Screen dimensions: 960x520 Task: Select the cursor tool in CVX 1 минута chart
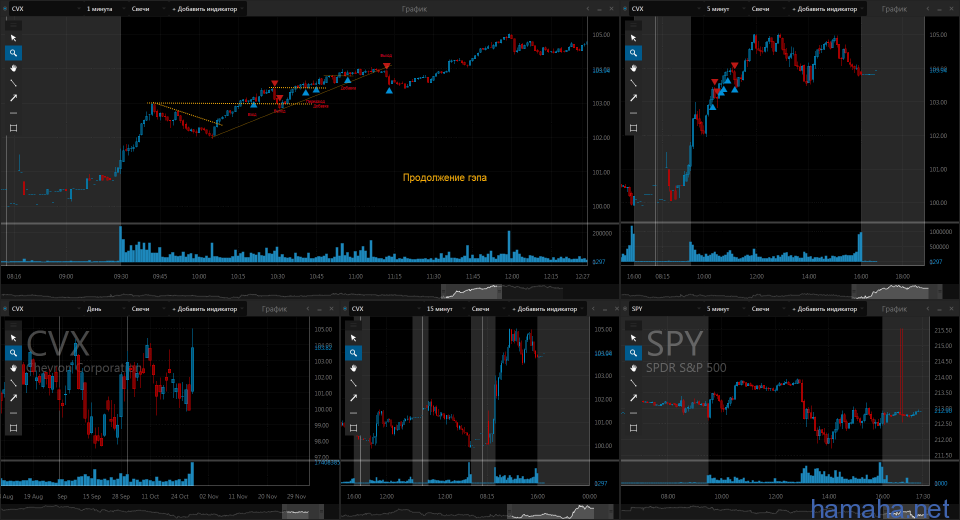(x=13, y=38)
